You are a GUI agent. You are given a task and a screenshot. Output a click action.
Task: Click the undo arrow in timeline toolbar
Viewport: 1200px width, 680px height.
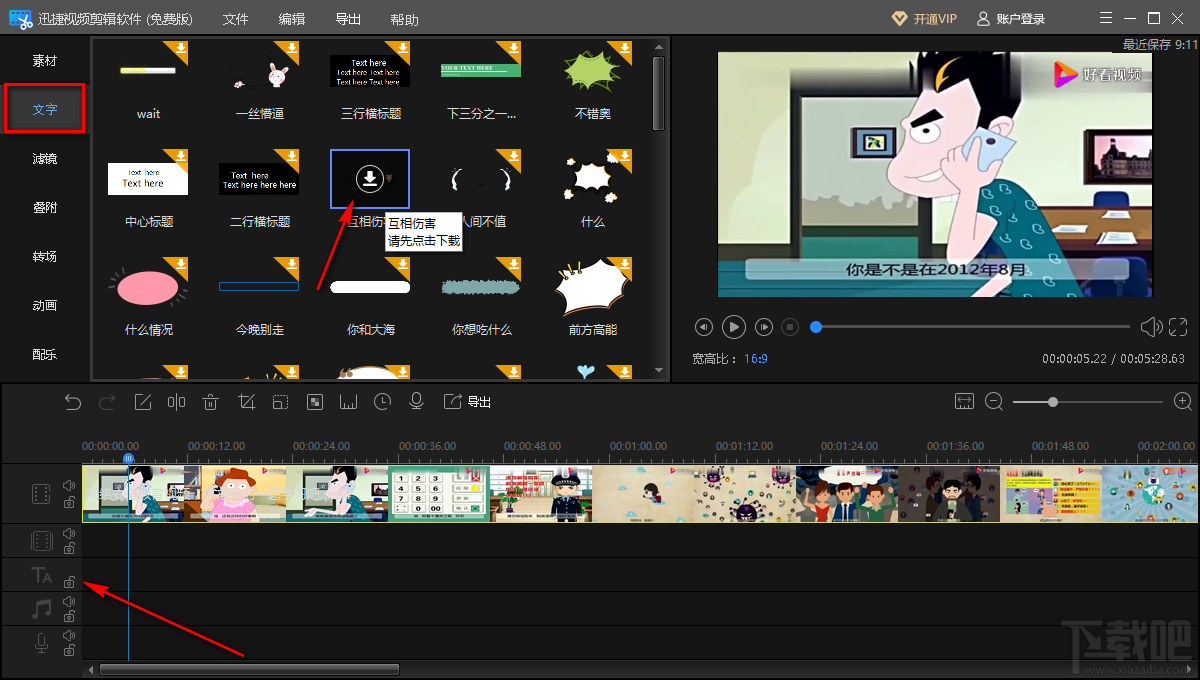pyautogui.click(x=73, y=402)
